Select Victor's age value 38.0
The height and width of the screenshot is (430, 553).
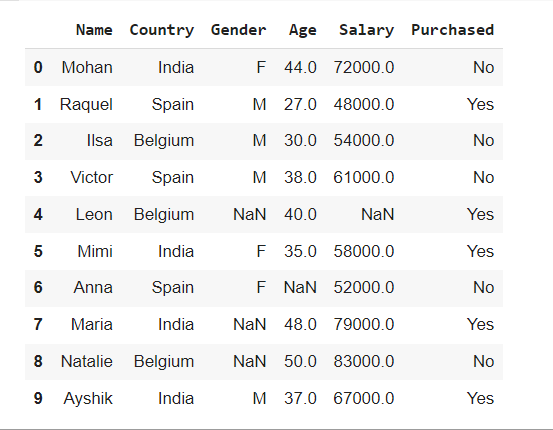click(300, 177)
